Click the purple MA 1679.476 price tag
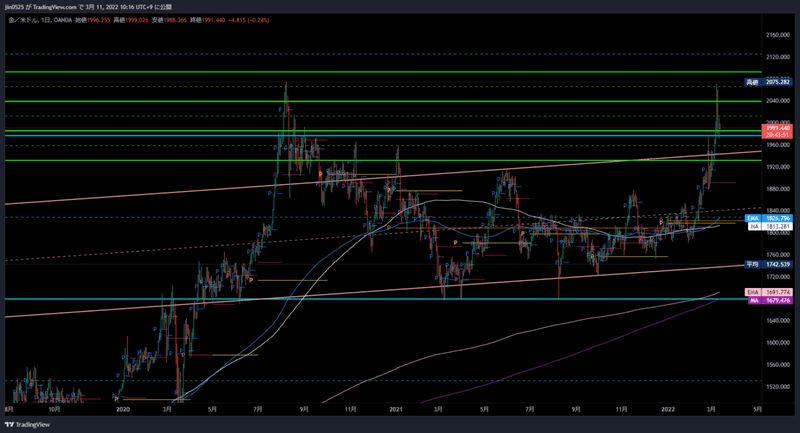This screenshot has height=433, width=800. click(x=769, y=300)
